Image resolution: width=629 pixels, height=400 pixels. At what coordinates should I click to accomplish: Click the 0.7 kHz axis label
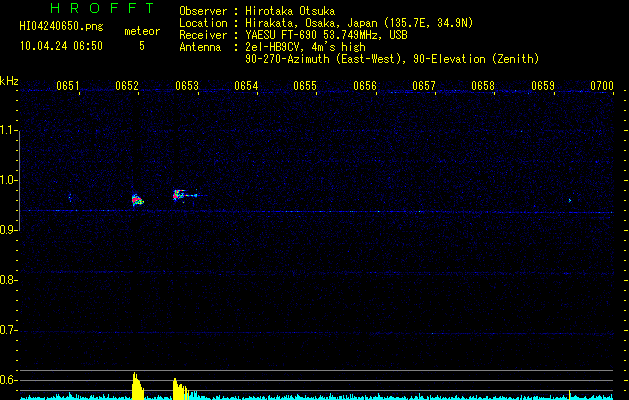(x=9, y=330)
